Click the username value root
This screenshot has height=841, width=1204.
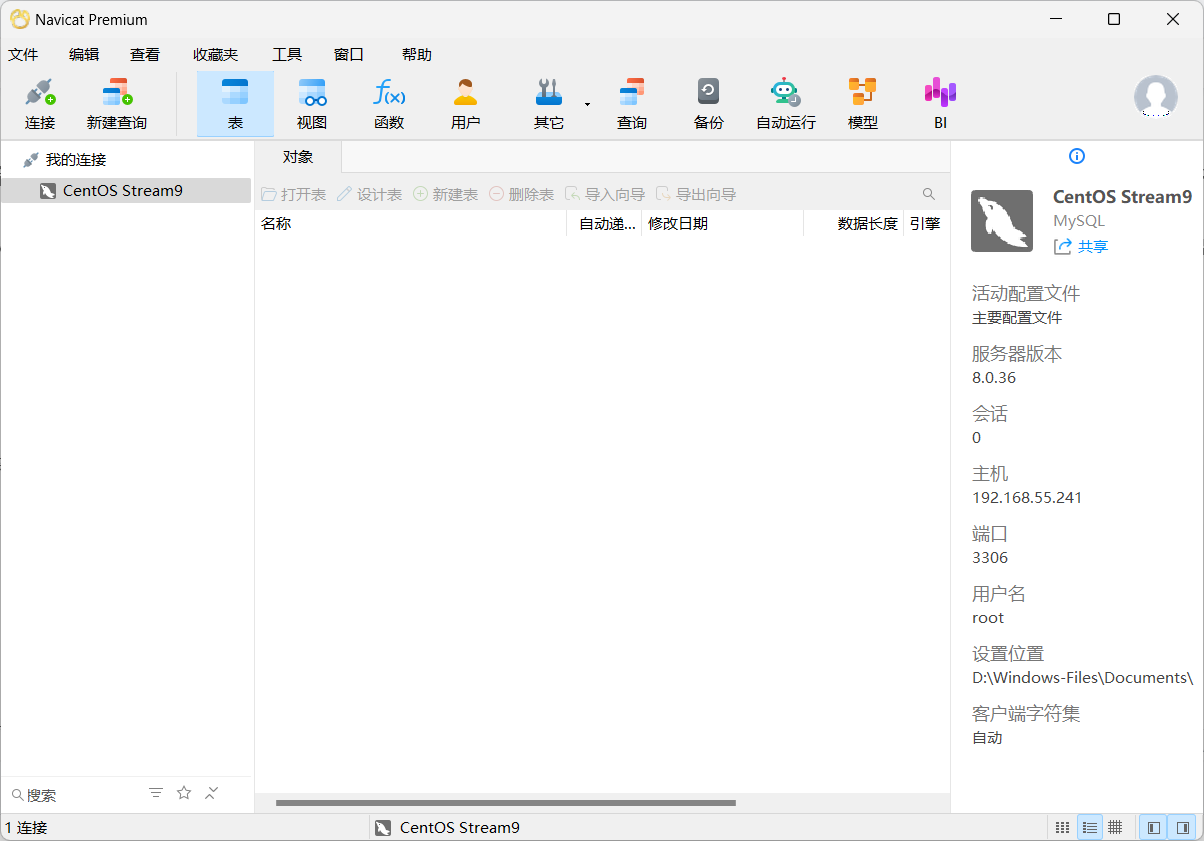pyautogui.click(x=988, y=618)
